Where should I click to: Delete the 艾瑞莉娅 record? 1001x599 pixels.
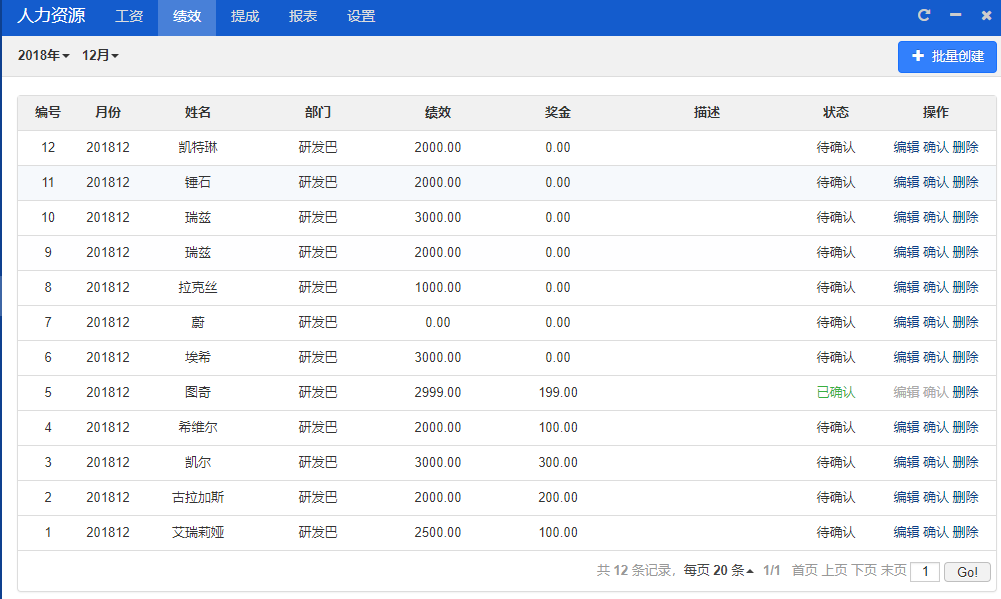pyautogui.click(x=965, y=533)
